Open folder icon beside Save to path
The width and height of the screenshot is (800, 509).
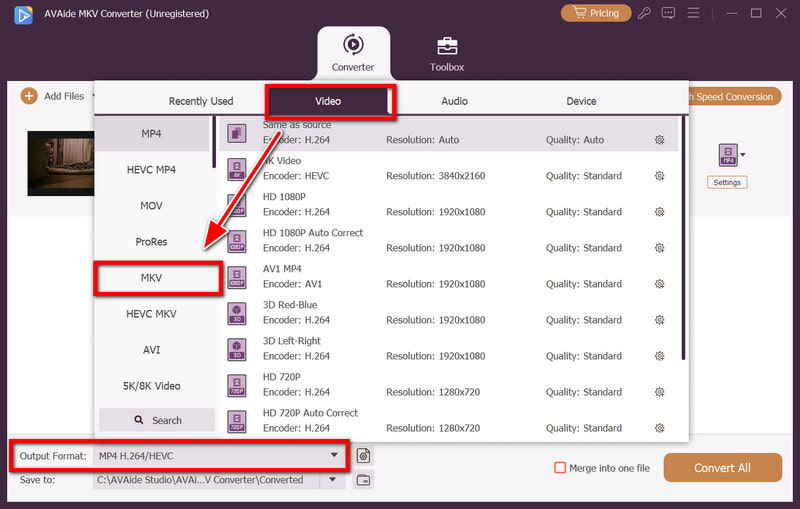pyautogui.click(x=364, y=481)
